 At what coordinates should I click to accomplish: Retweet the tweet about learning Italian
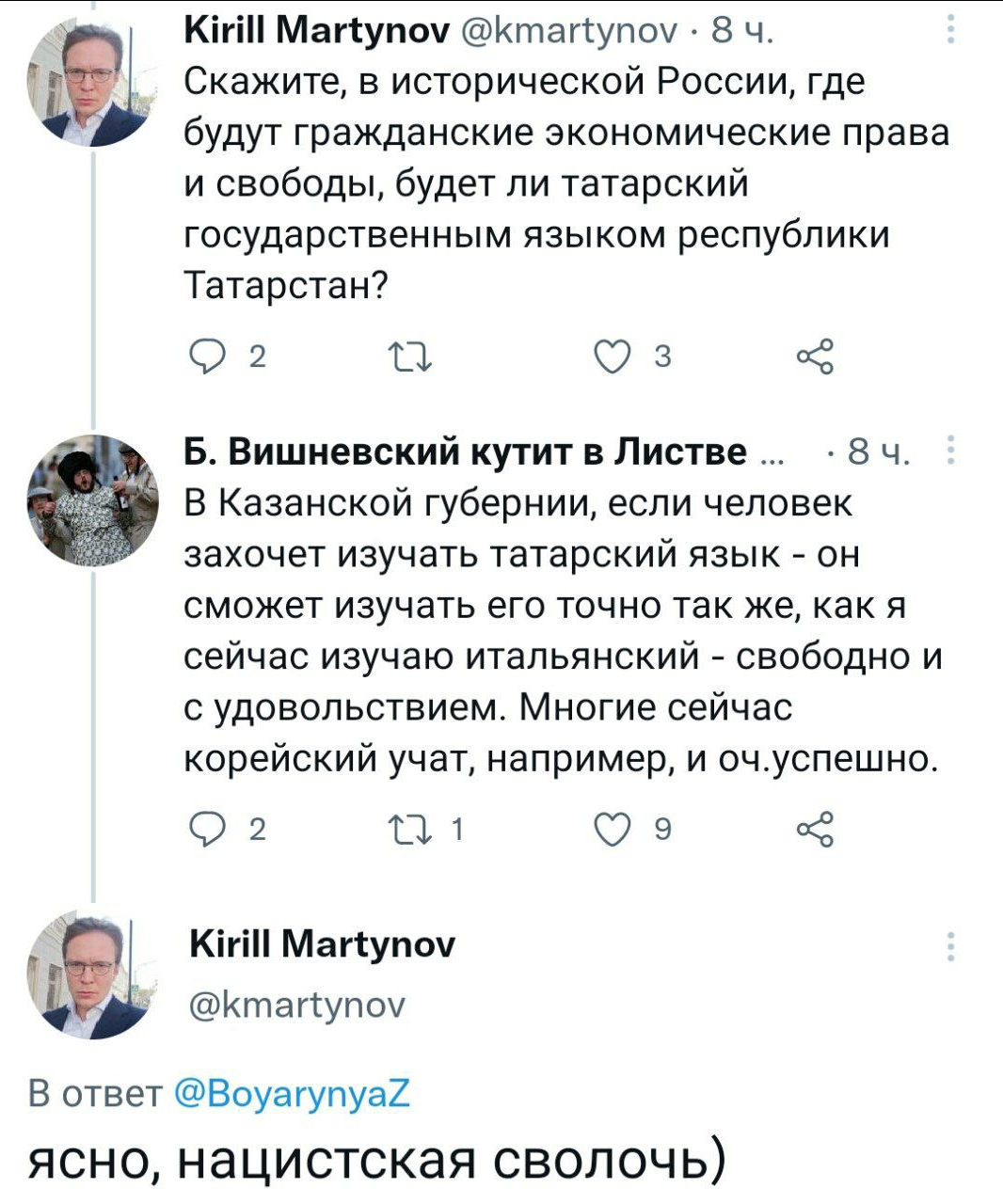point(410,829)
